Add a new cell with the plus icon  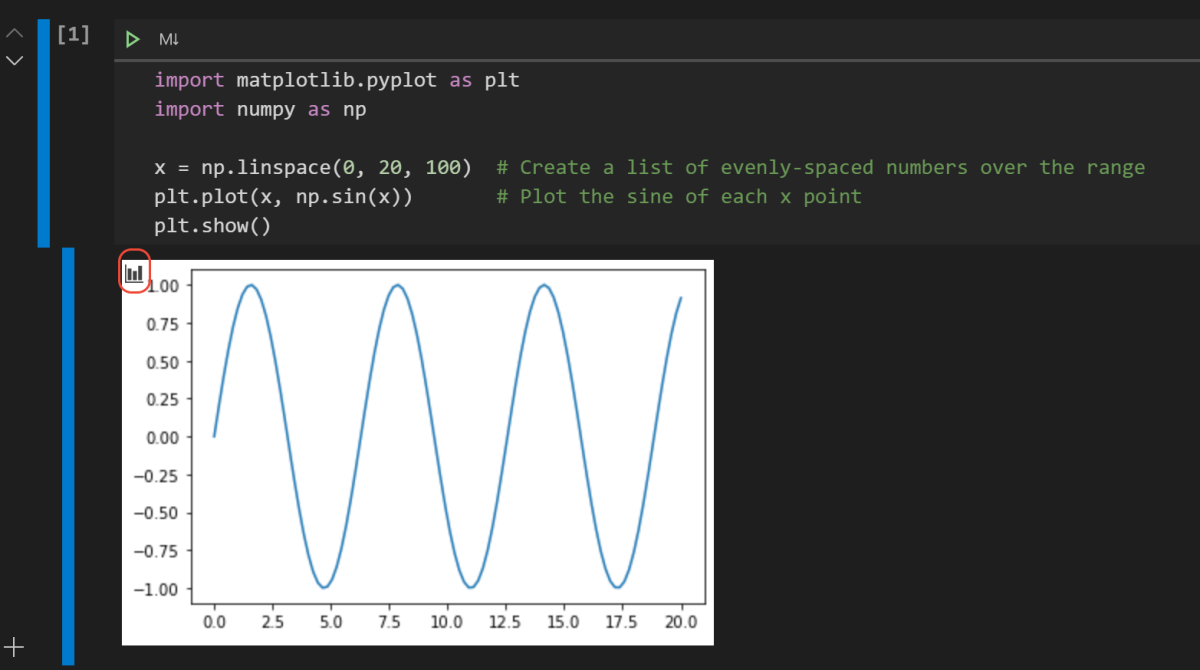(x=14, y=647)
